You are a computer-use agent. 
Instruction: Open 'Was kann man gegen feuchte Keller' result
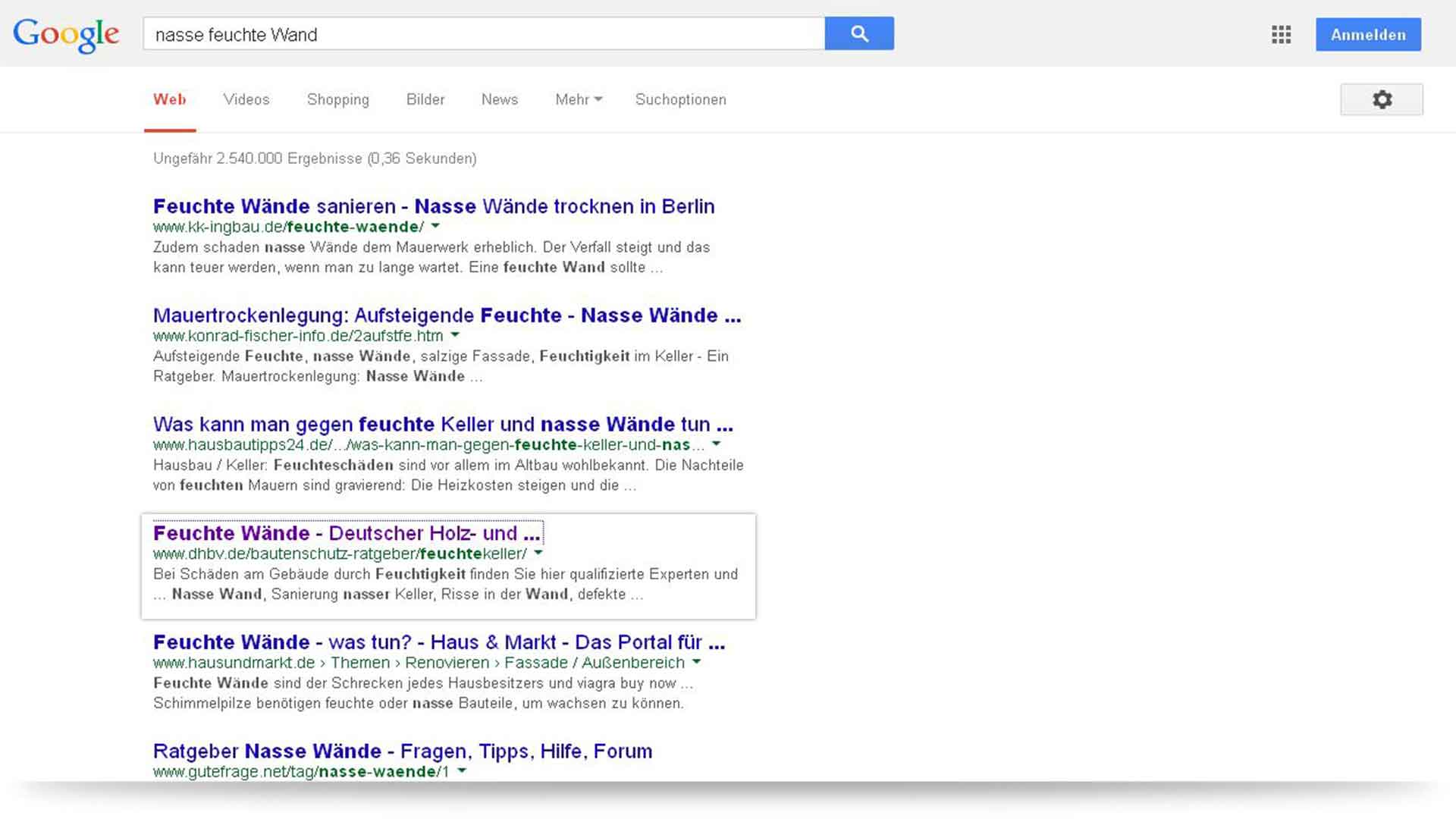coord(443,425)
